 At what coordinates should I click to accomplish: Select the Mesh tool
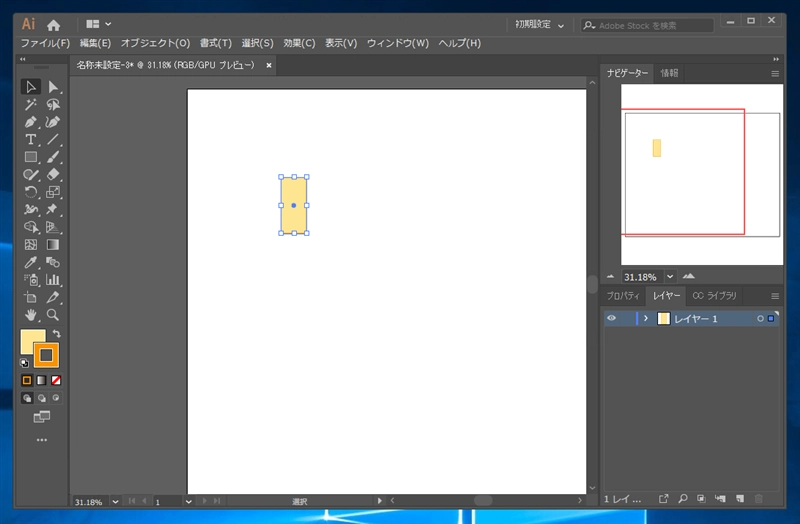[31, 244]
